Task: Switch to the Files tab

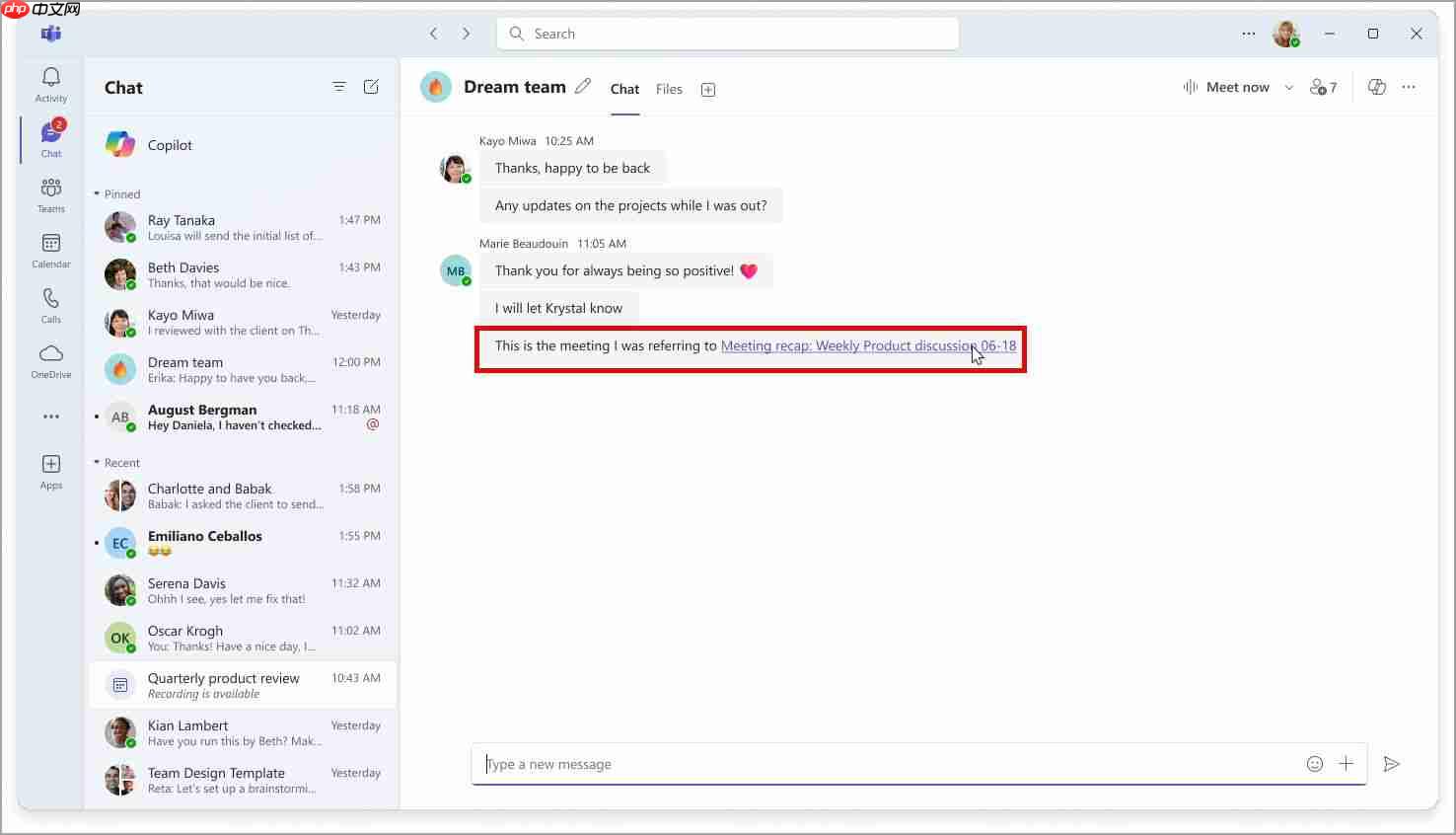Action: (x=669, y=89)
